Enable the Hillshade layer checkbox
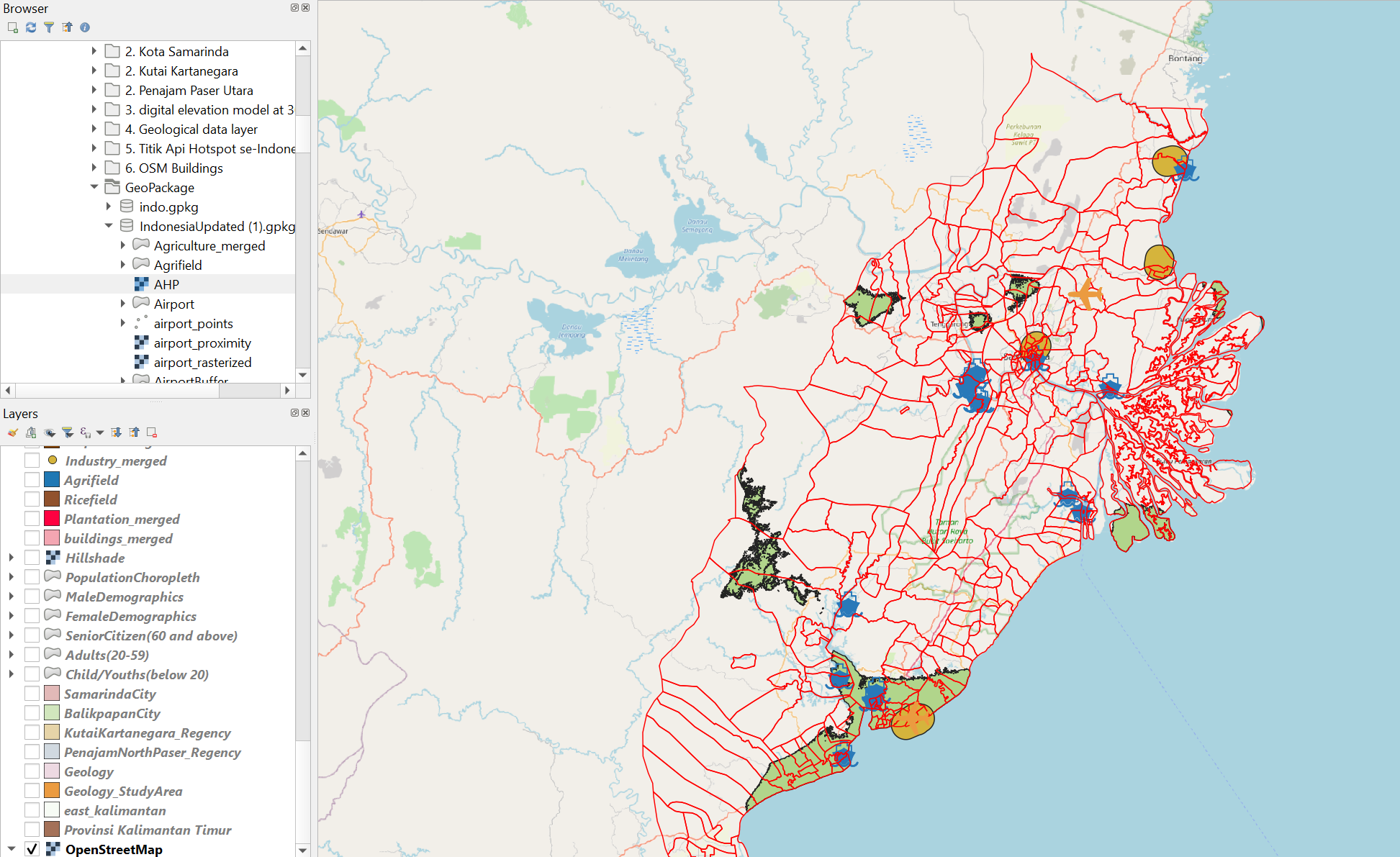 click(32, 558)
